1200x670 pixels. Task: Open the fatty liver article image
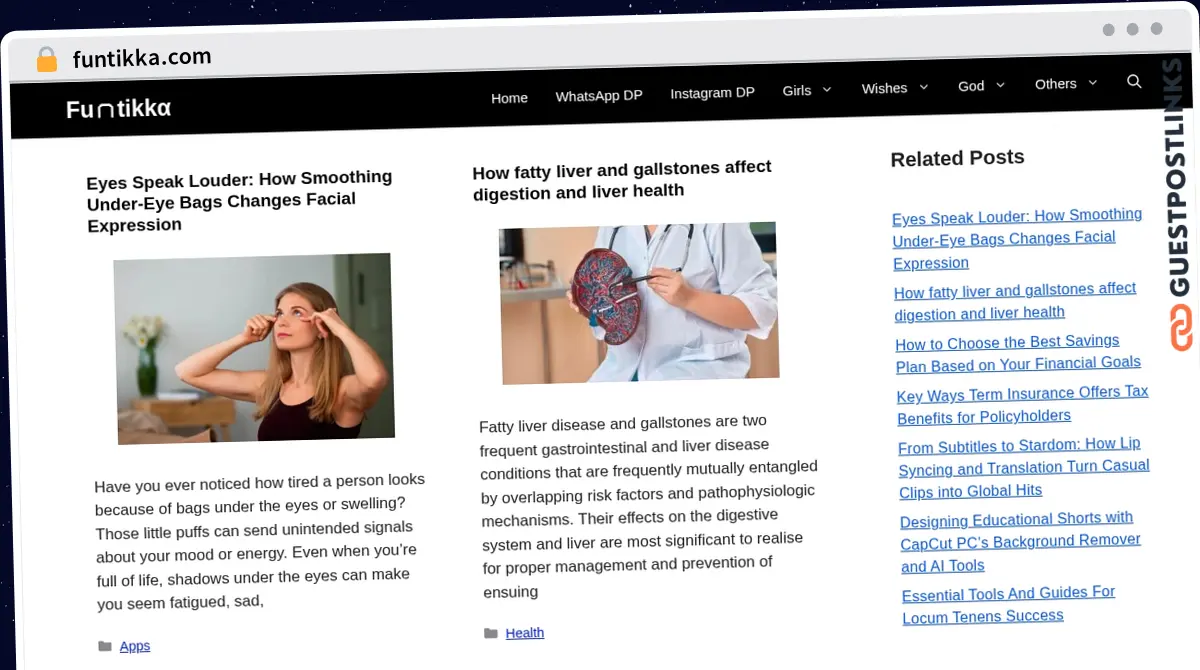638,301
